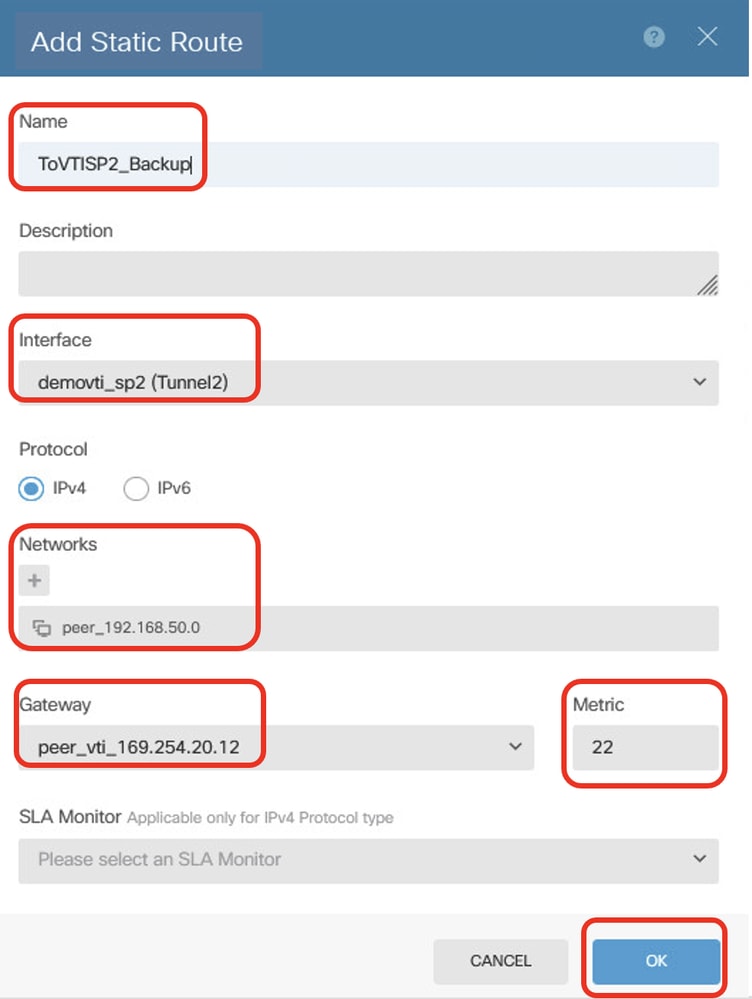Click the plus icon under Networks

click(34, 580)
